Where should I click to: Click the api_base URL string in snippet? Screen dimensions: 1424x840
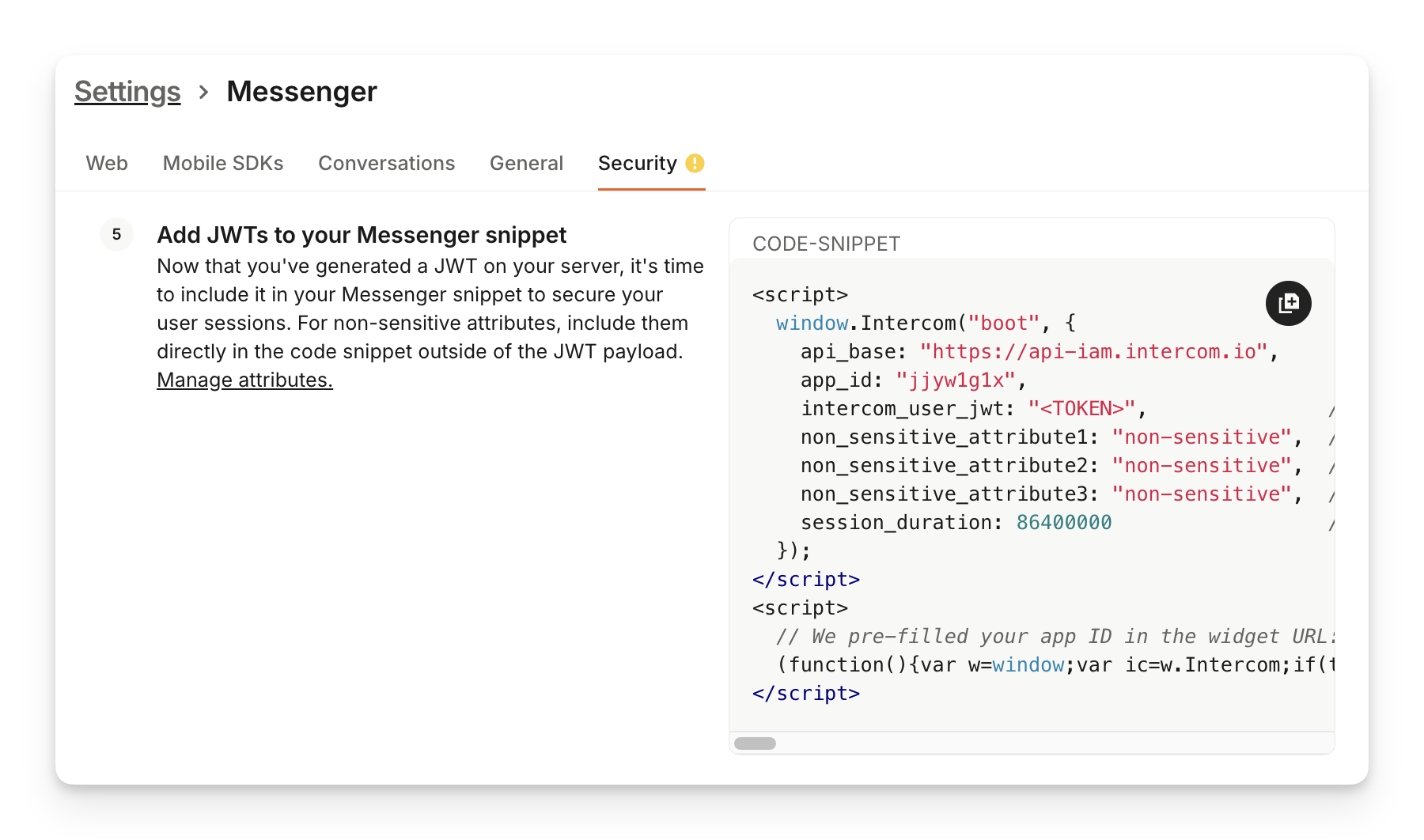click(1093, 351)
